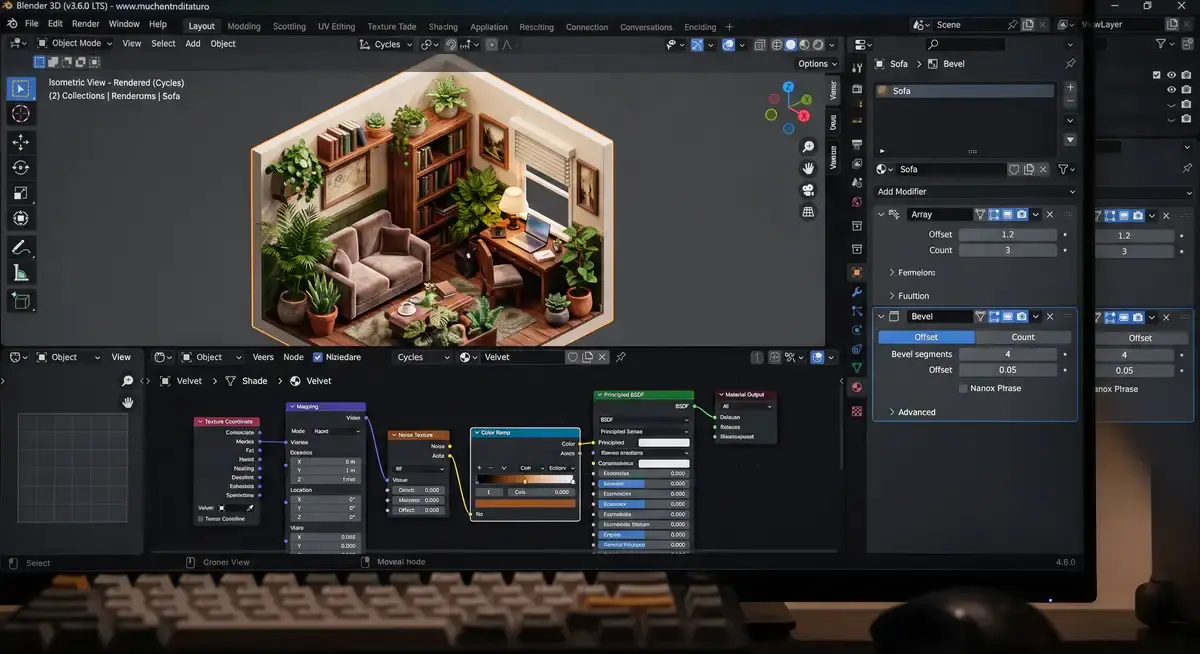Viewport: 1200px width, 654px height.
Task: Open the Cycles dropdown in viewport header
Action: pos(386,44)
